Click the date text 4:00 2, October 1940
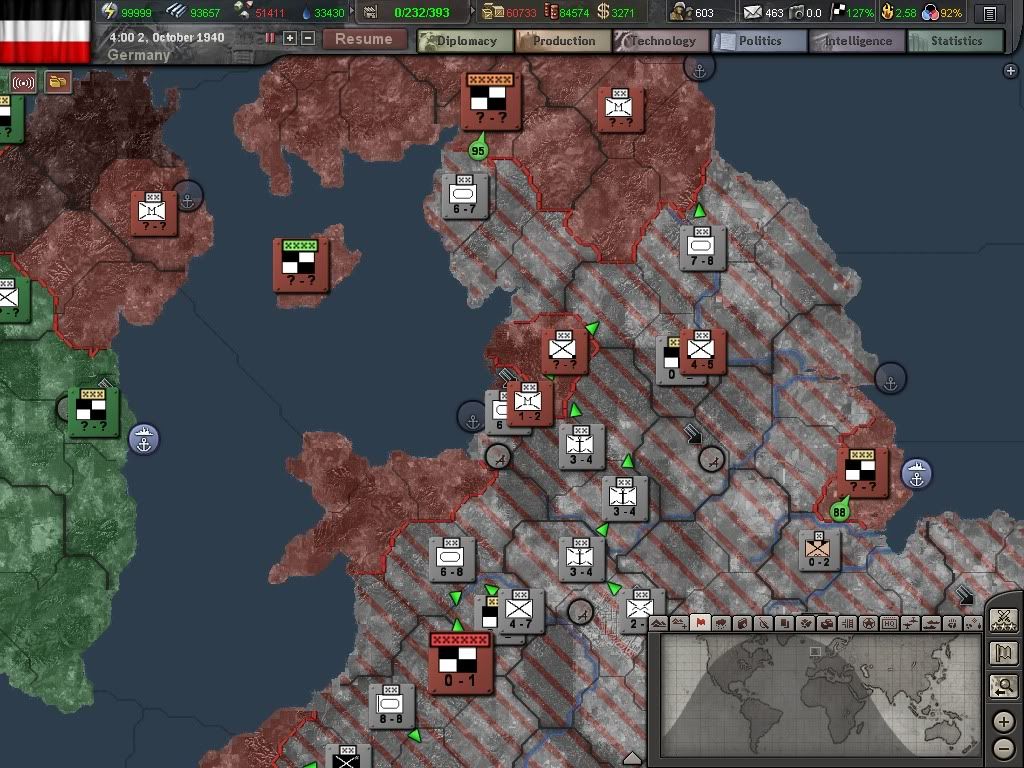1024x768 pixels. click(167, 37)
